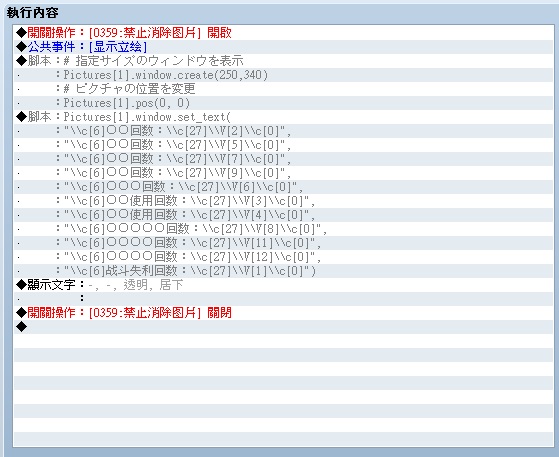This screenshot has height=457, width=559.
Task: Select the Pictures[1].window.set_text( script line
Action: click(283, 117)
